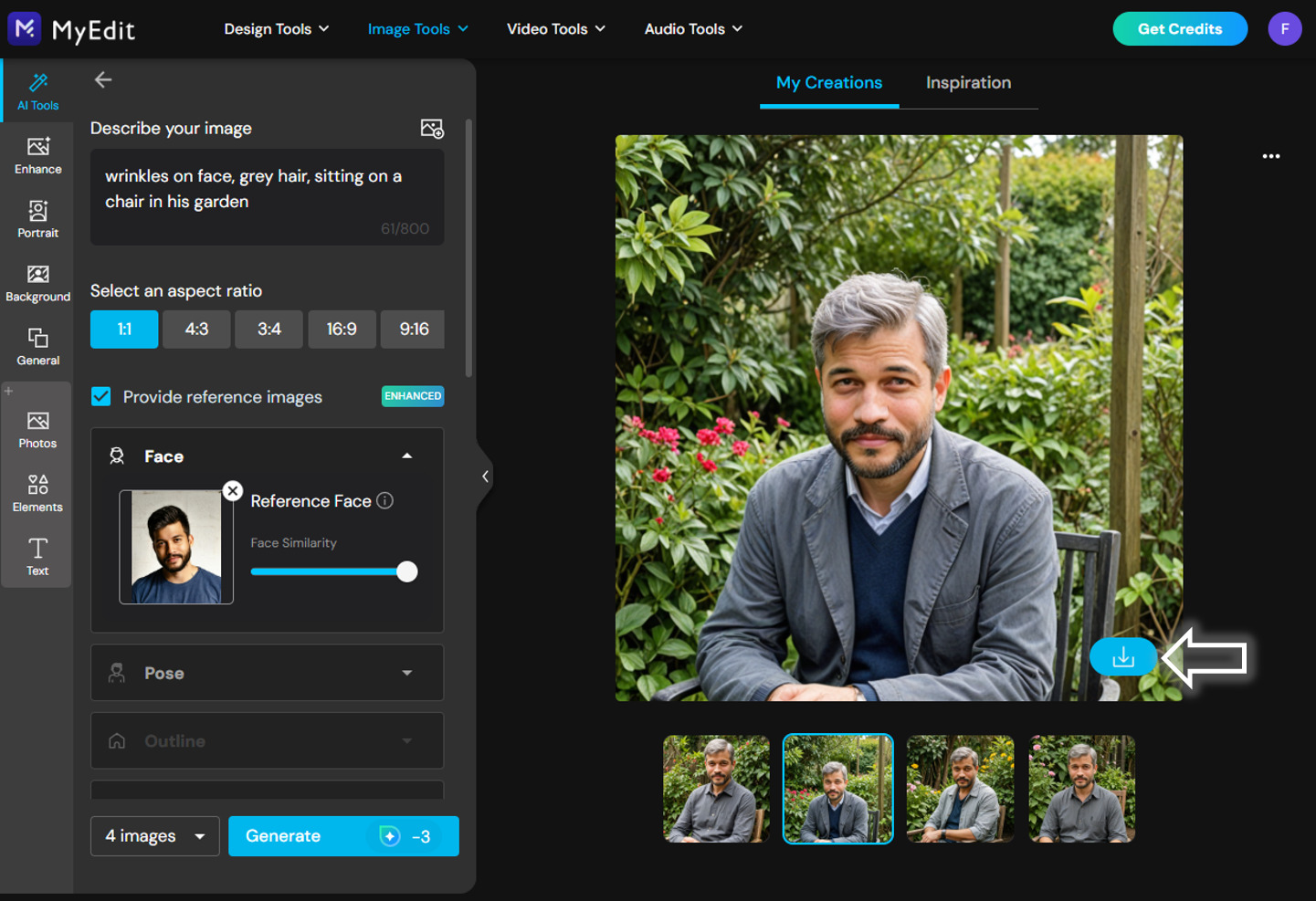This screenshot has width=1316, height=901.
Task: Remove the Reference Face image
Action: point(233,491)
